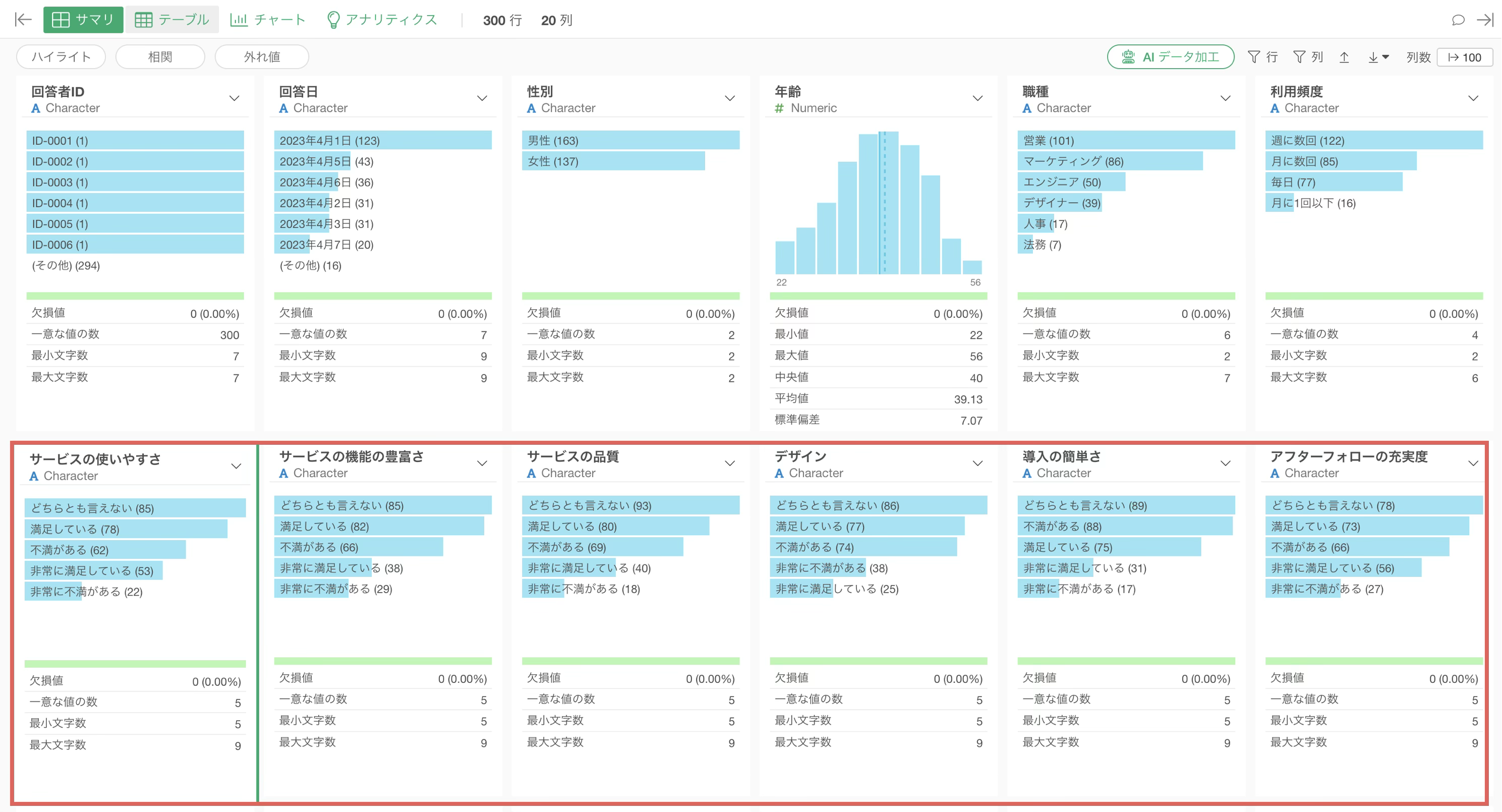Screen dimensions: 1502x812
Task: Click the AI データ加工 robot button
Action: pos(1170,56)
